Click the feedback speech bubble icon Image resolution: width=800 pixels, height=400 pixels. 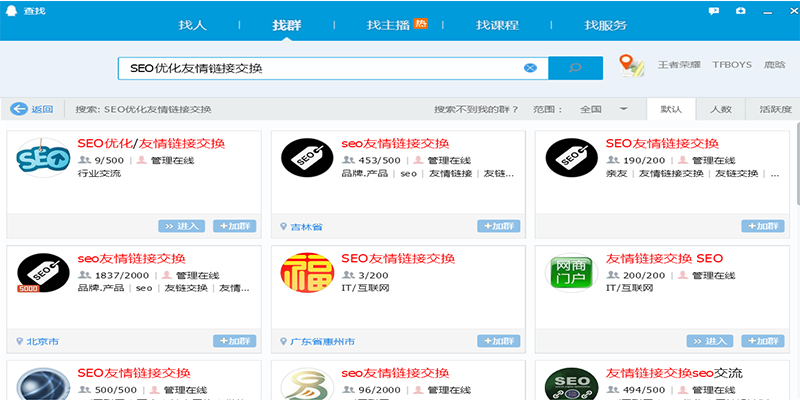point(714,10)
